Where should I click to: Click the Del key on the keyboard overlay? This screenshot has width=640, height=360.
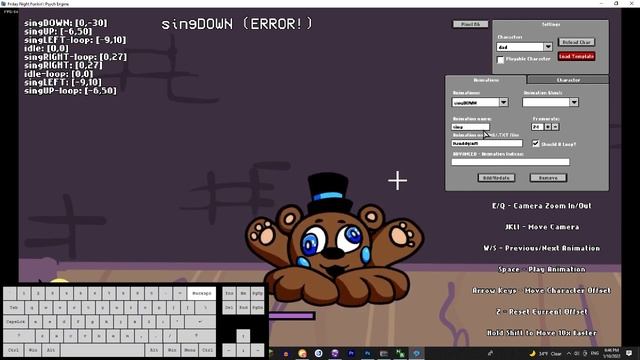pyautogui.click(x=229, y=307)
